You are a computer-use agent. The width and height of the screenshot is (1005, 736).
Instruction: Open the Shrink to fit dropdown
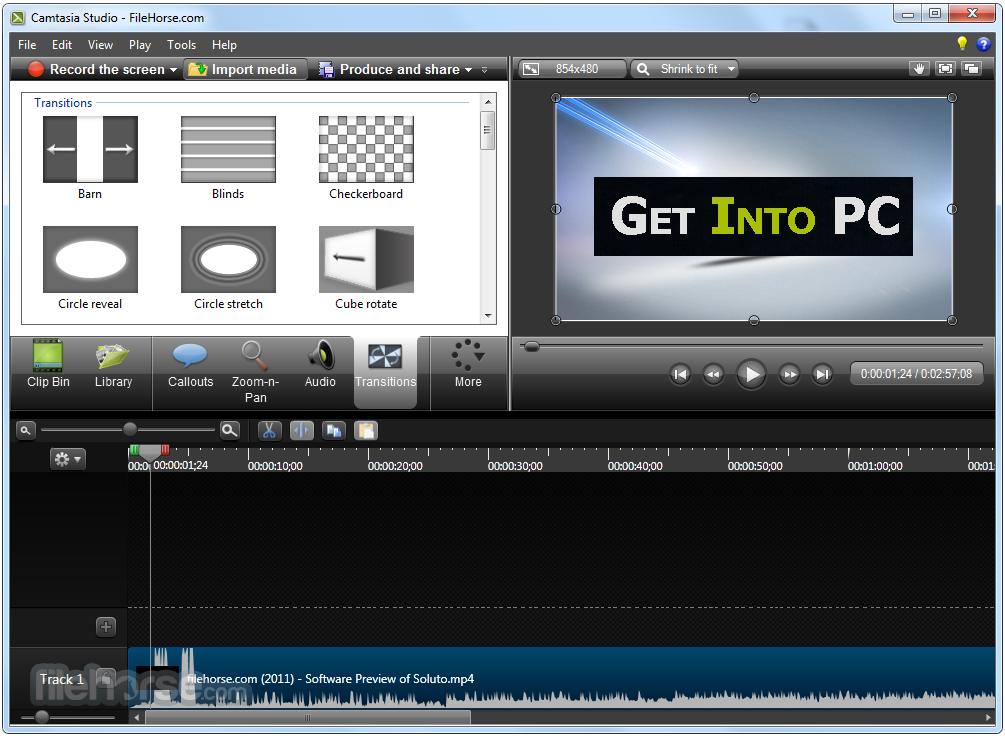[685, 69]
